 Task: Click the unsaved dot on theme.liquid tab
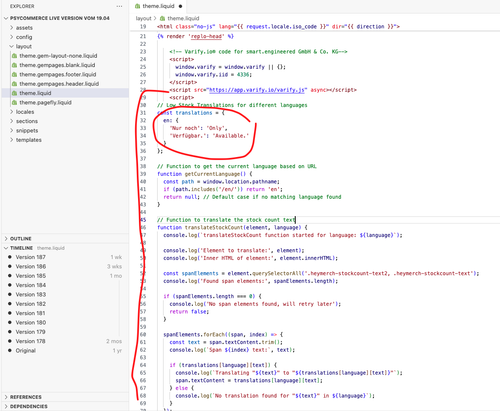tap(180, 6)
